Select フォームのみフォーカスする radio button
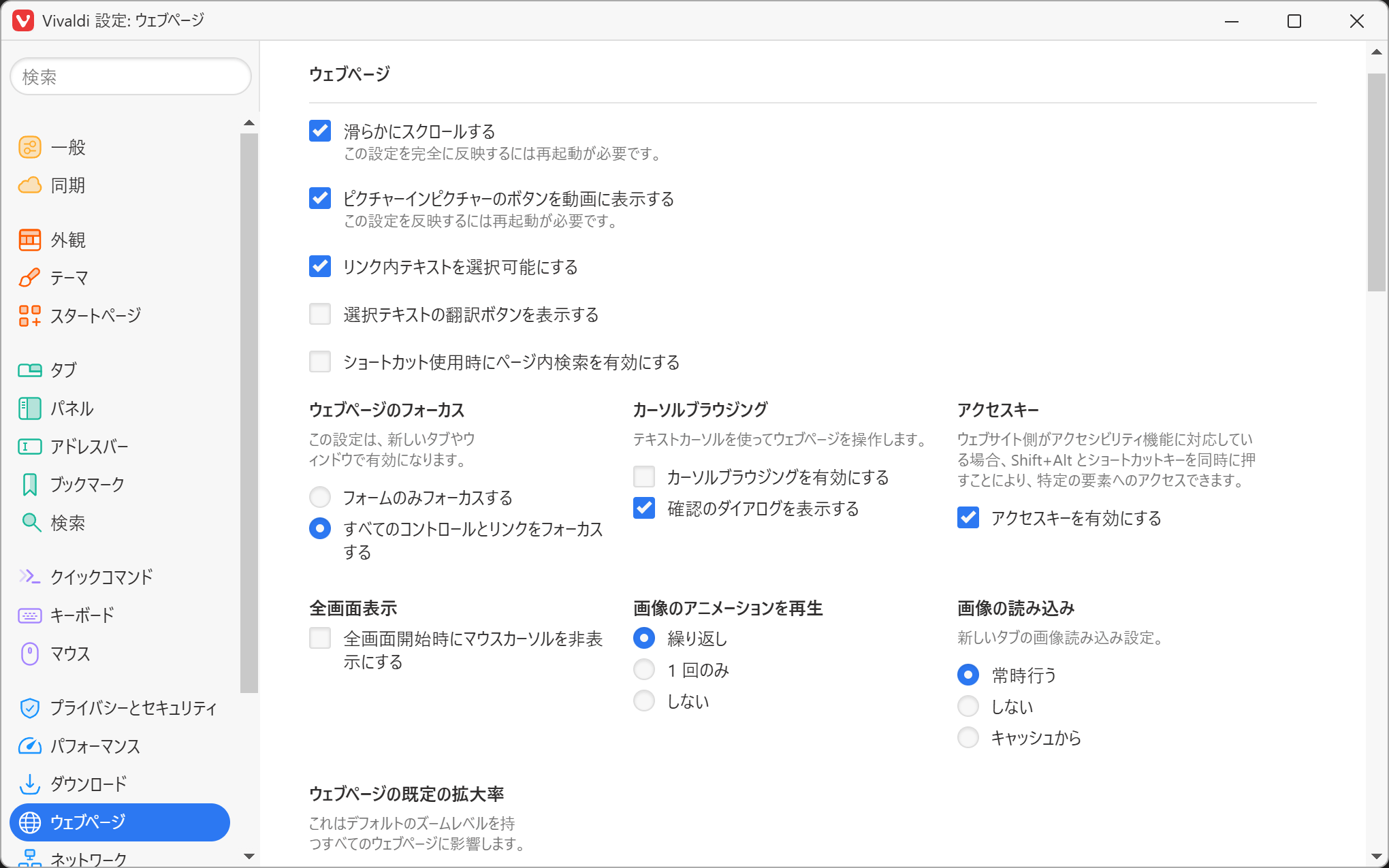 [x=320, y=498]
